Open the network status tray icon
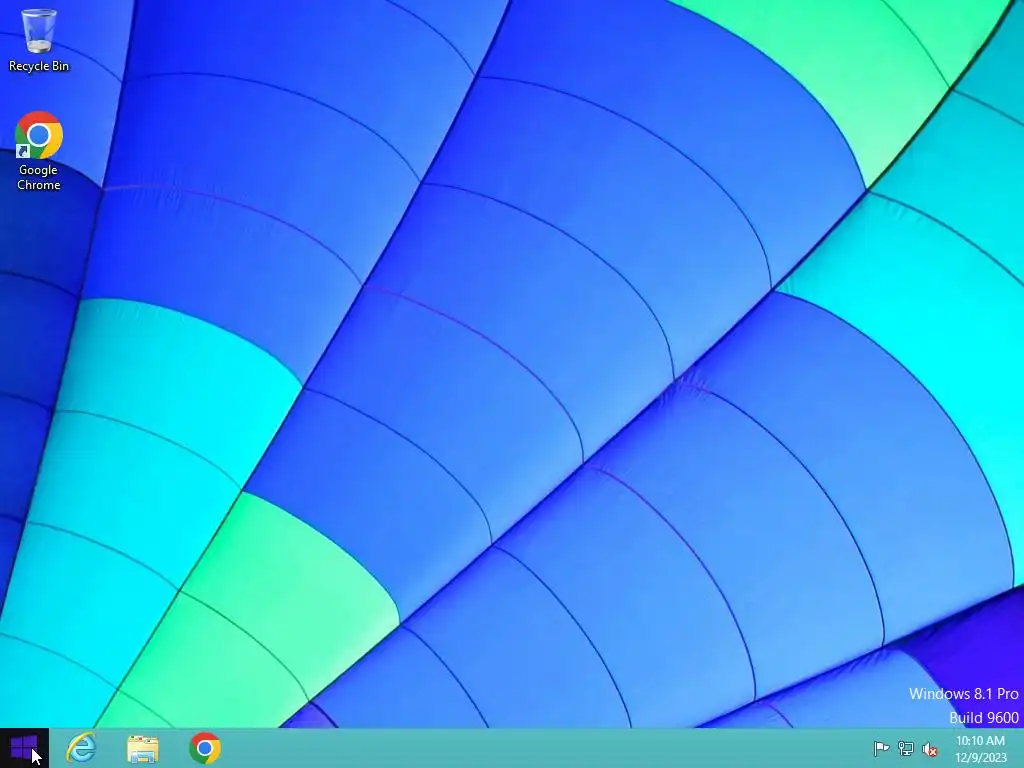Screen dimensions: 1024x768 tap(906, 748)
